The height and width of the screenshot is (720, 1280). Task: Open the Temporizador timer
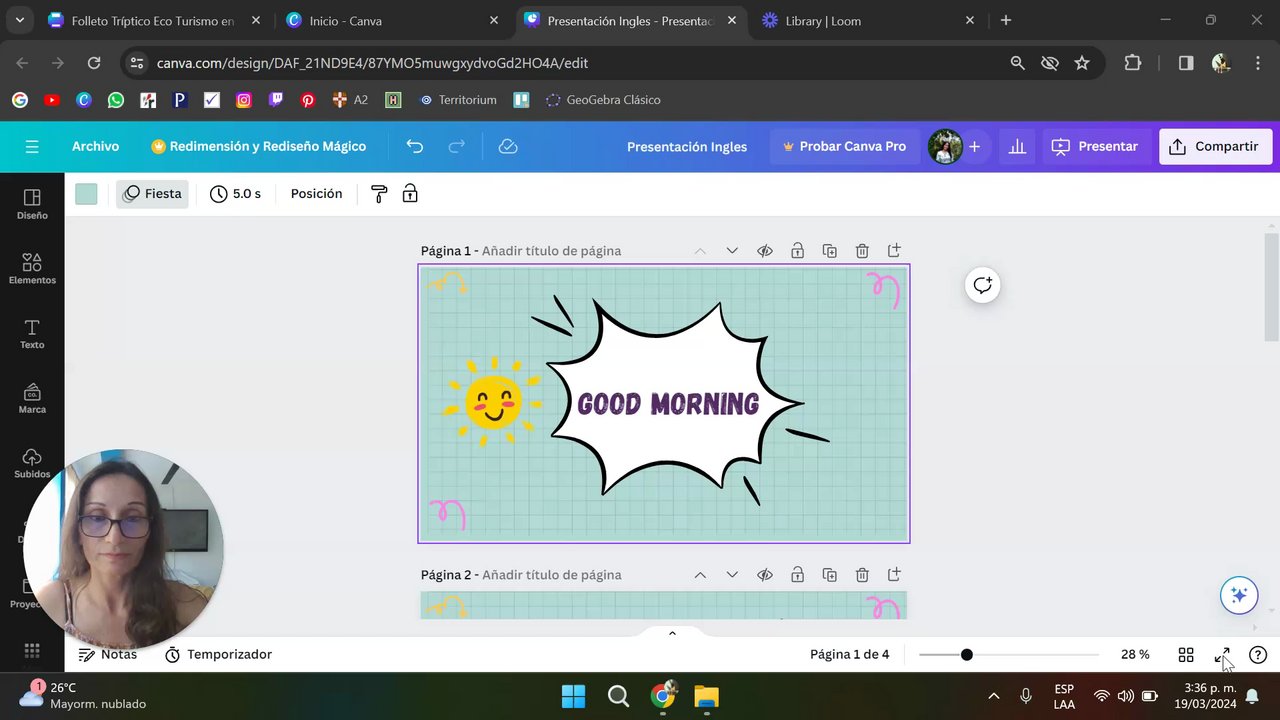pyautogui.click(x=218, y=655)
